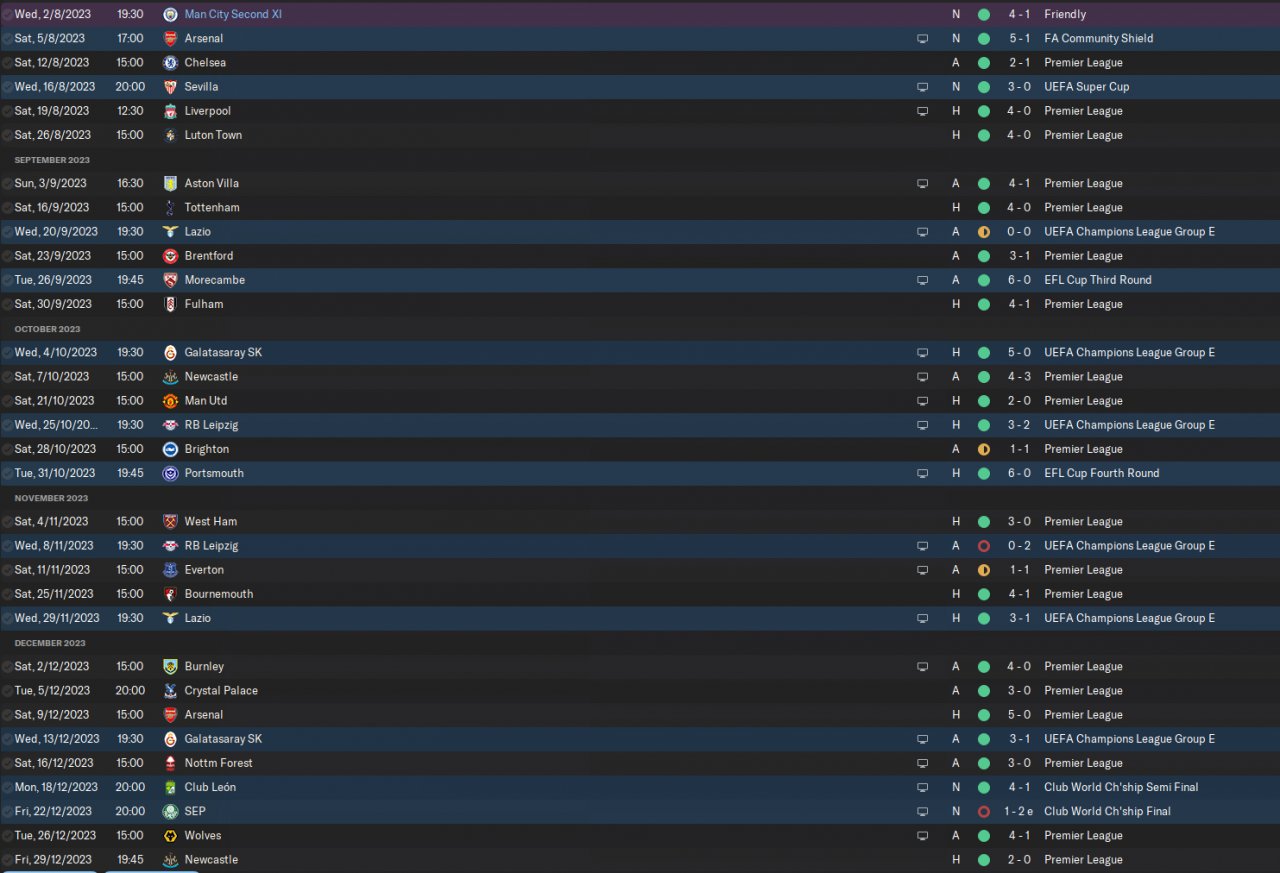
Task: Click the Liverpool club badge
Action: tap(170, 111)
